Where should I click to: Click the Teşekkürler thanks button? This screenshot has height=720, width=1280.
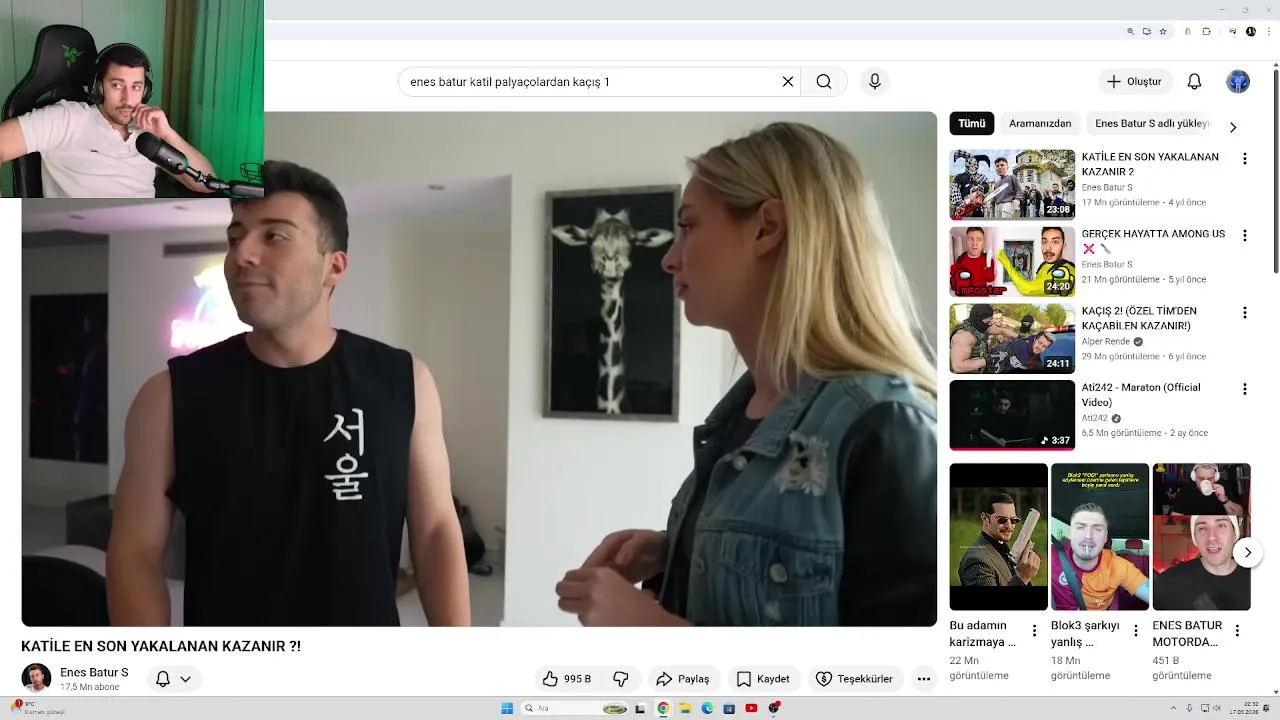coord(854,679)
